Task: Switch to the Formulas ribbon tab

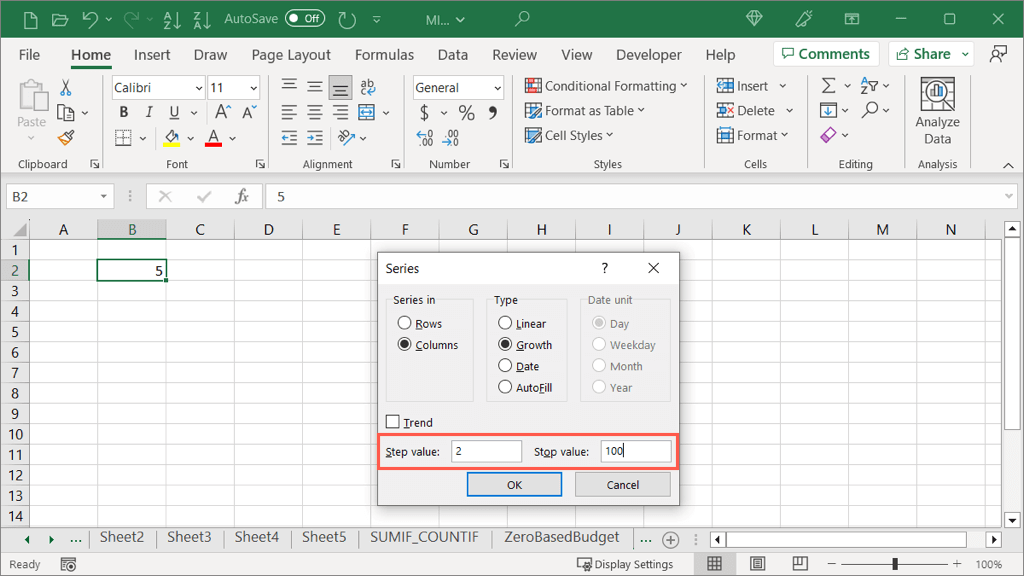Action: point(384,55)
